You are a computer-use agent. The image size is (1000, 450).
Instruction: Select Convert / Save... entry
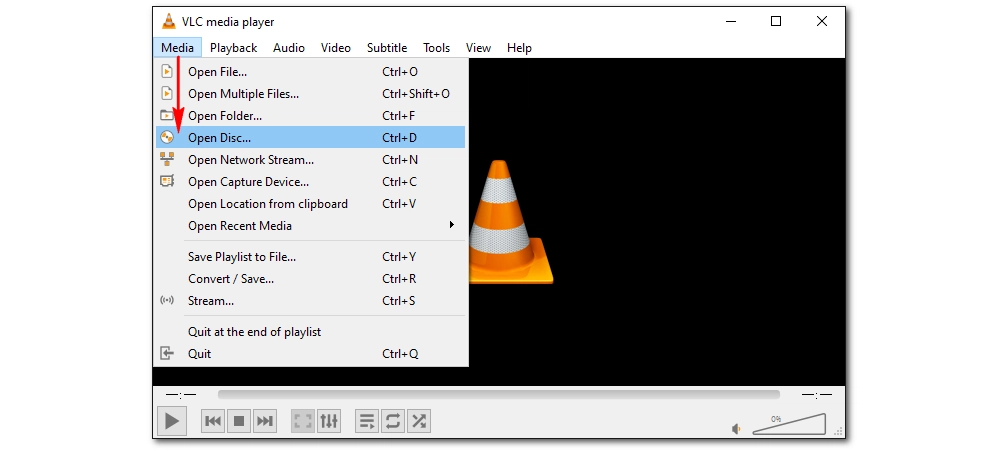(311, 279)
